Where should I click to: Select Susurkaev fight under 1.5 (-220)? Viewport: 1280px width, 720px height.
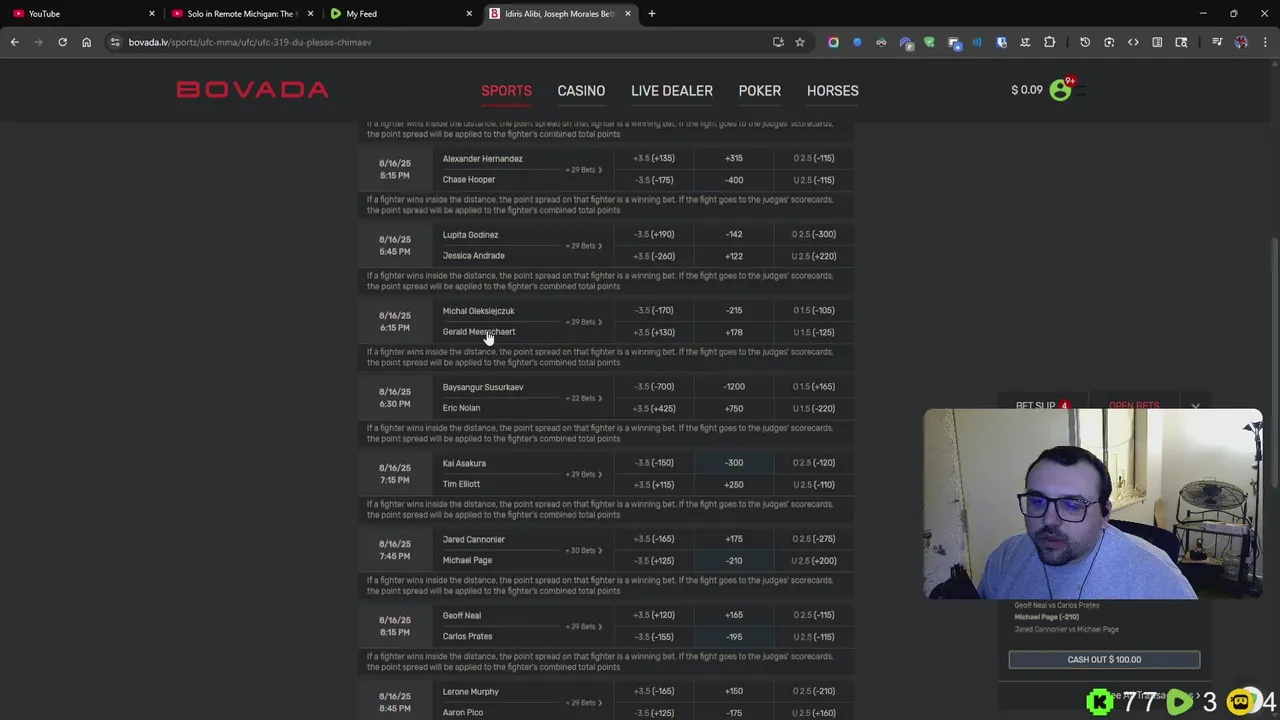[x=814, y=408]
